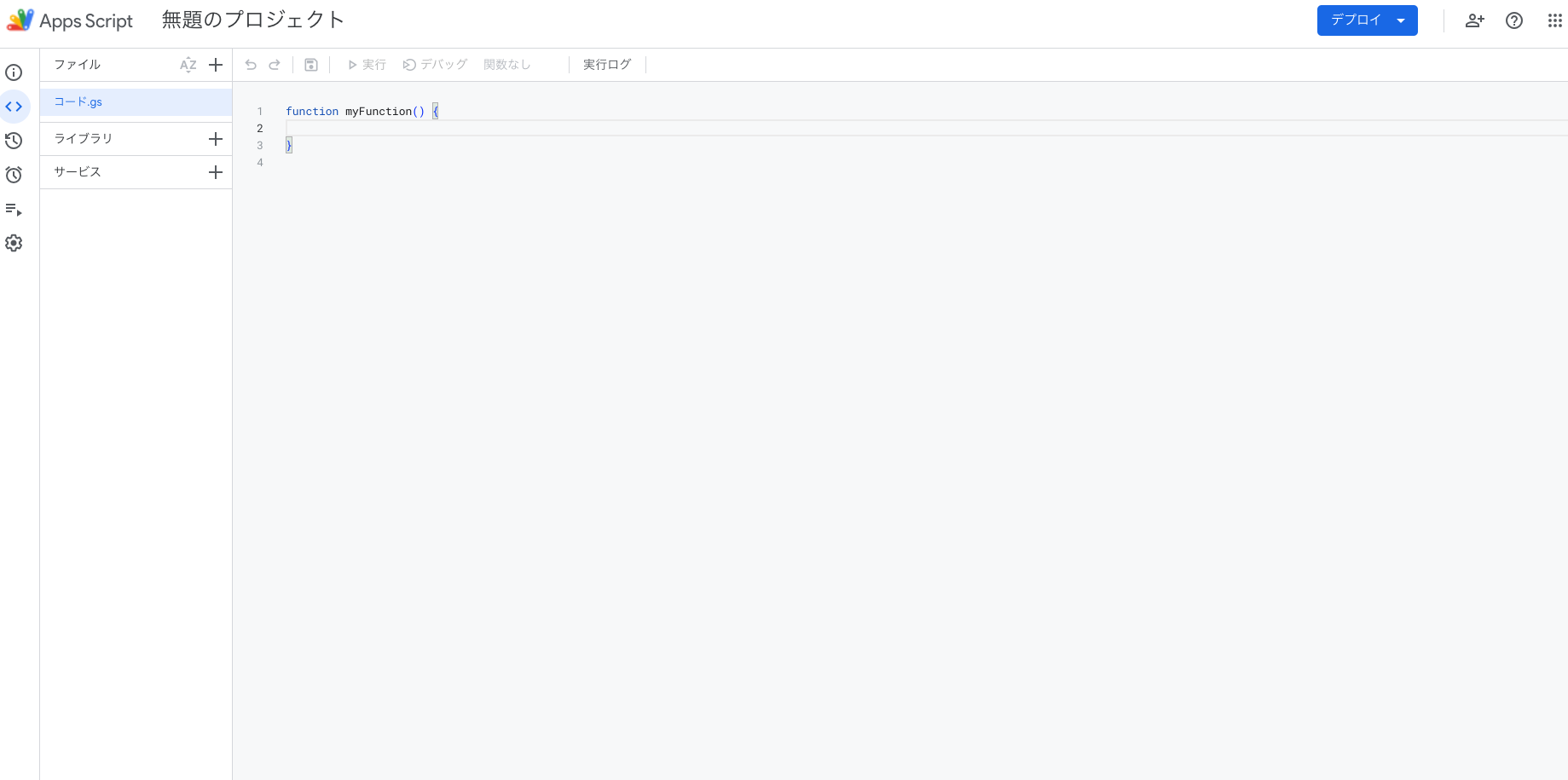Screen dimensions: 1568x780
Task: Open the 関数なし function selector
Action: coord(507,64)
